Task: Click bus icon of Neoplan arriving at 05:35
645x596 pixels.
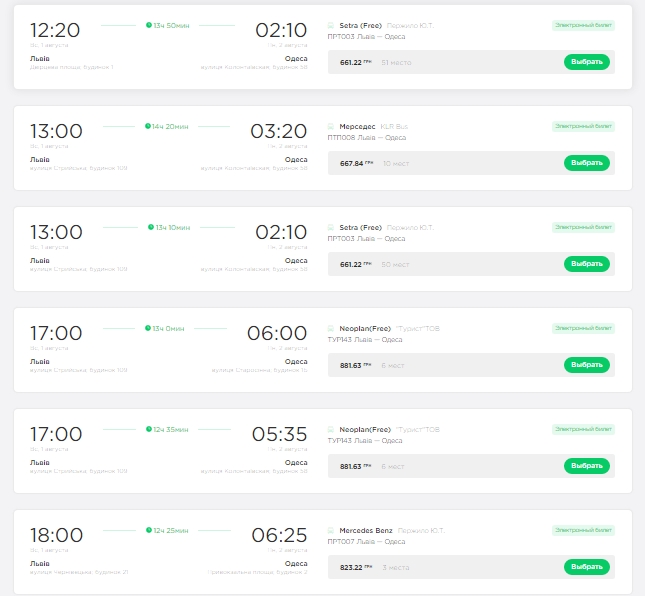Action: (x=331, y=429)
